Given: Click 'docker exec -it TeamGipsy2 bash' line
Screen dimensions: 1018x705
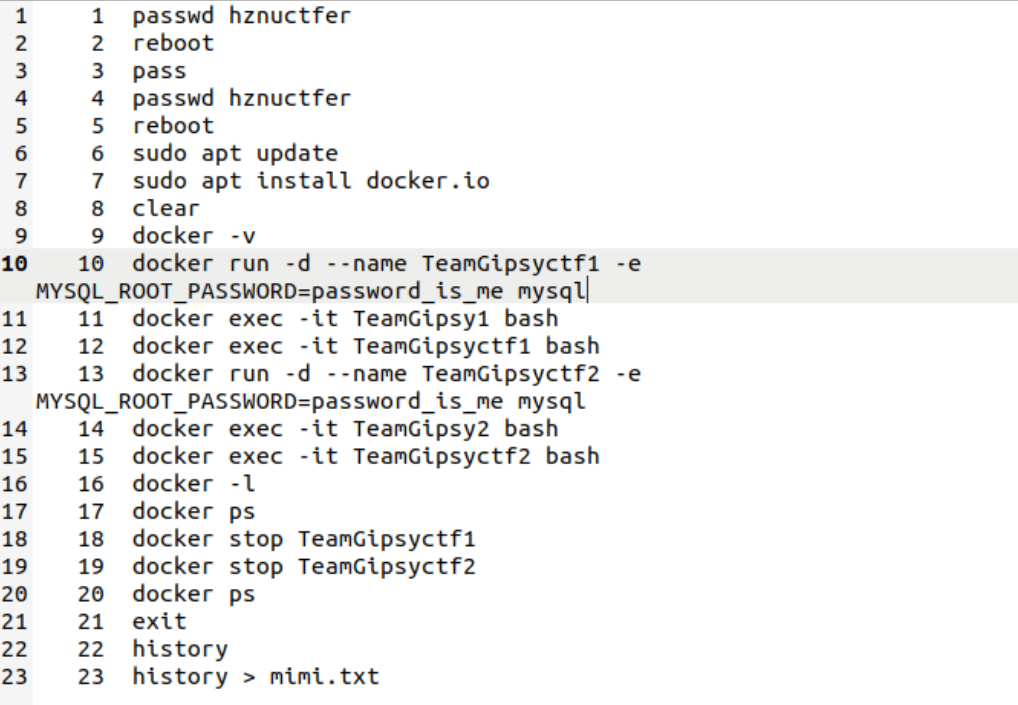Looking at the screenshot, I should [345, 429].
